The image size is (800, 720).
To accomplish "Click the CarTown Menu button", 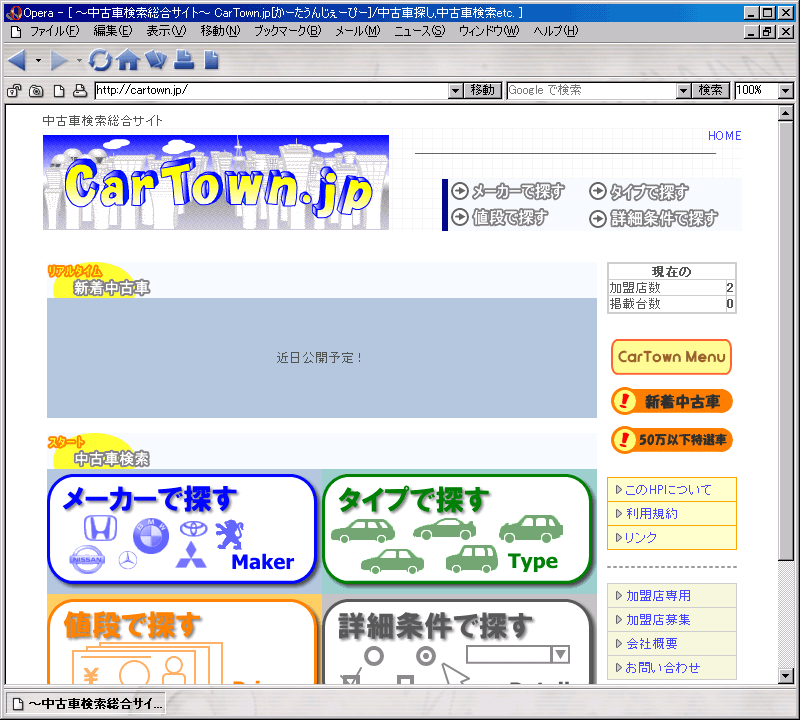I will tap(671, 357).
